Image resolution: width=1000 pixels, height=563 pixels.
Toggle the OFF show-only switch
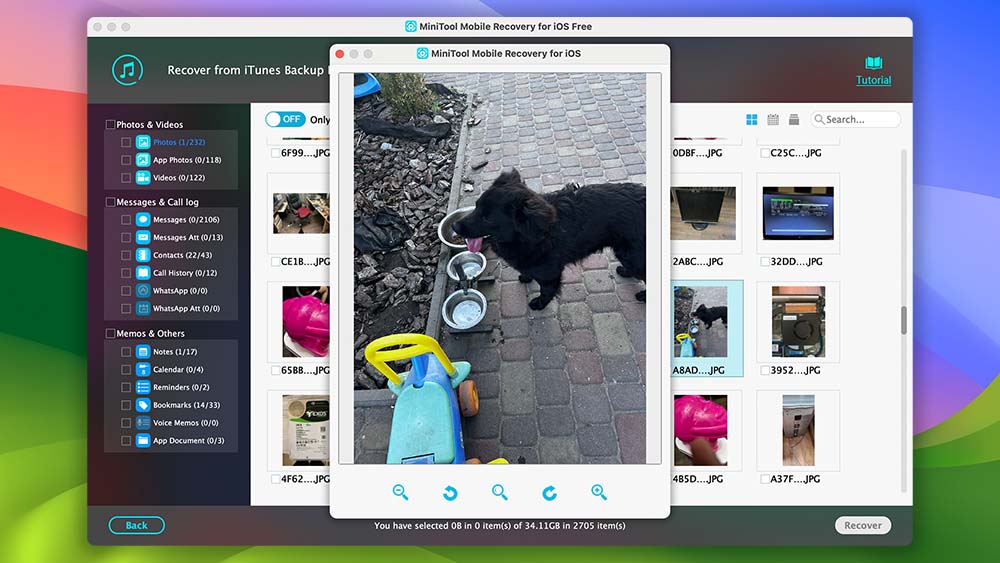285,119
